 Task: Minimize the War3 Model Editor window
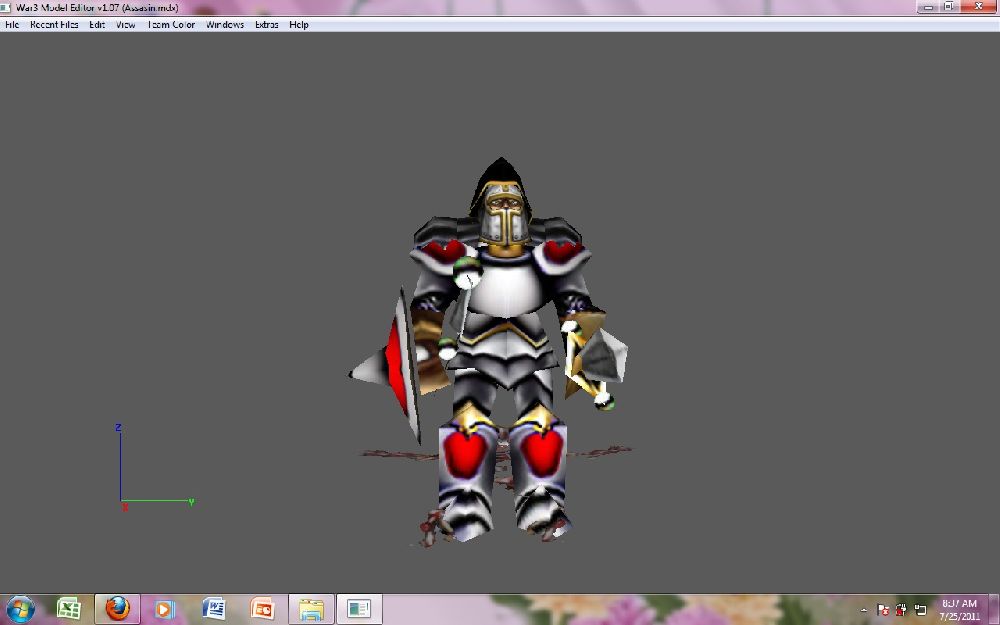coord(929,7)
